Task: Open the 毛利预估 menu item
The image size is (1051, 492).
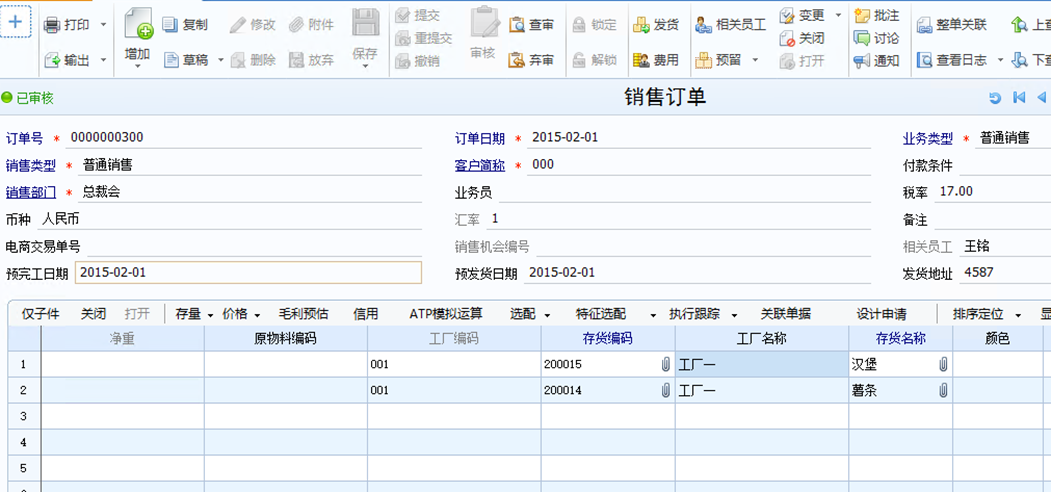Action: click(x=304, y=314)
